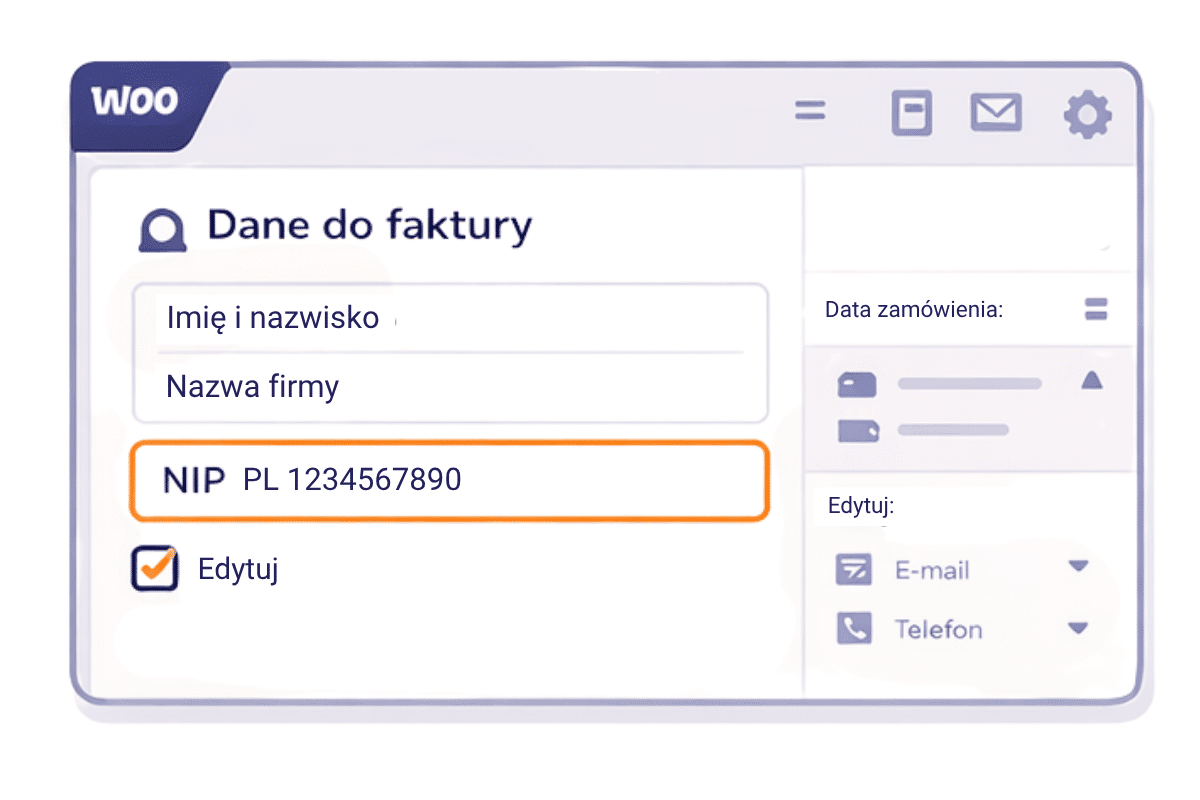Image resolution: width=1200 pixels, height=800 pixels.
Task: Open the hamburger menu icon in header
Action: tap(809, 111)
